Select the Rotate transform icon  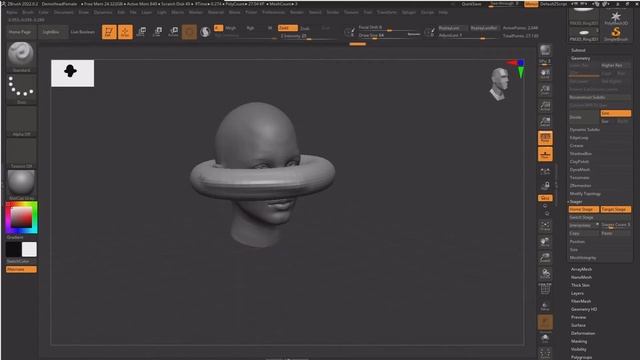[173, 32]
